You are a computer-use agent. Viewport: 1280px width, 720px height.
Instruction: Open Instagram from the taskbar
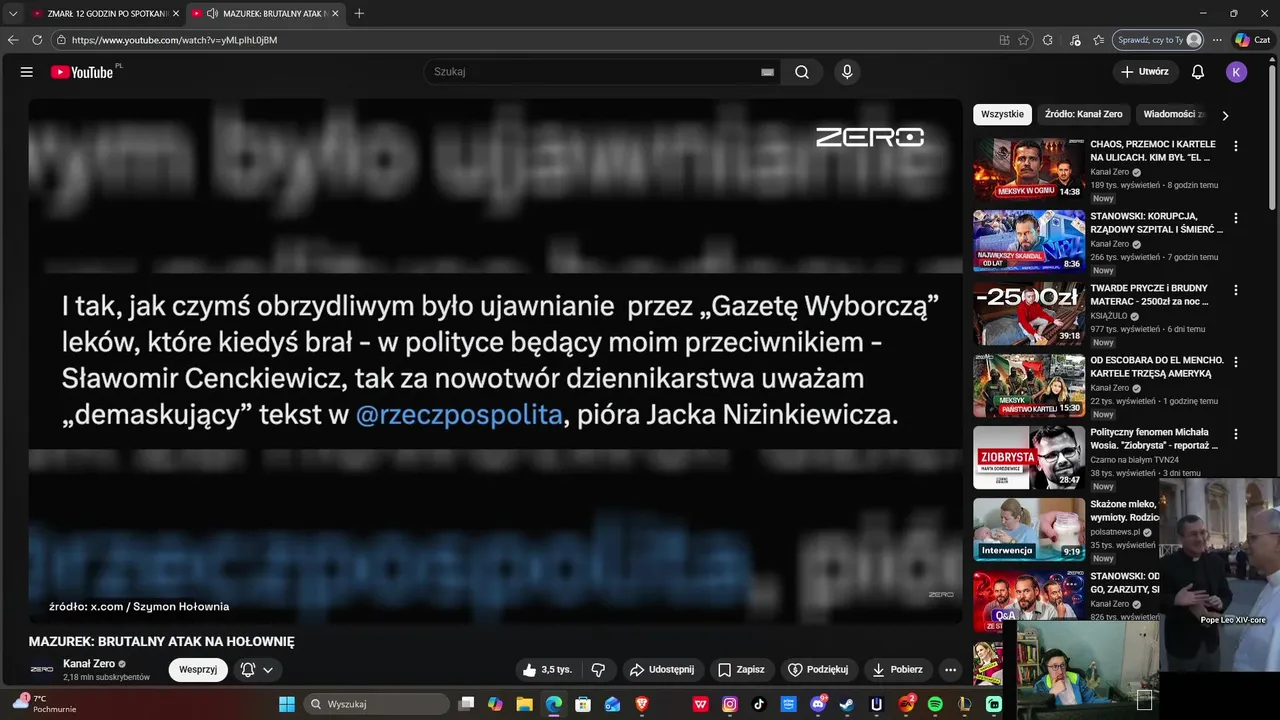[x=730, y=704]
